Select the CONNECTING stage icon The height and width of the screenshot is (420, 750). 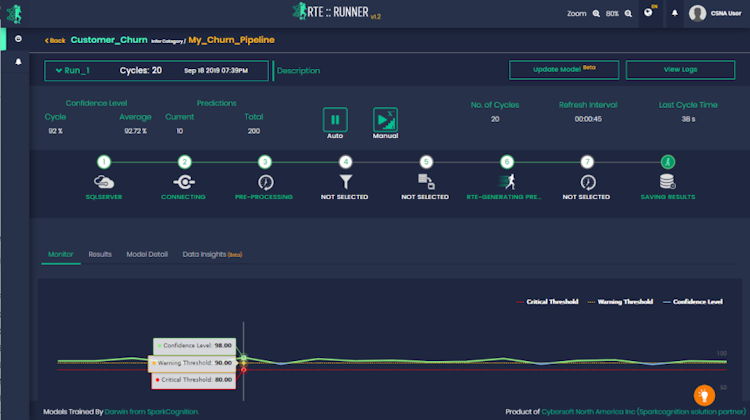(x=184, y=182)
